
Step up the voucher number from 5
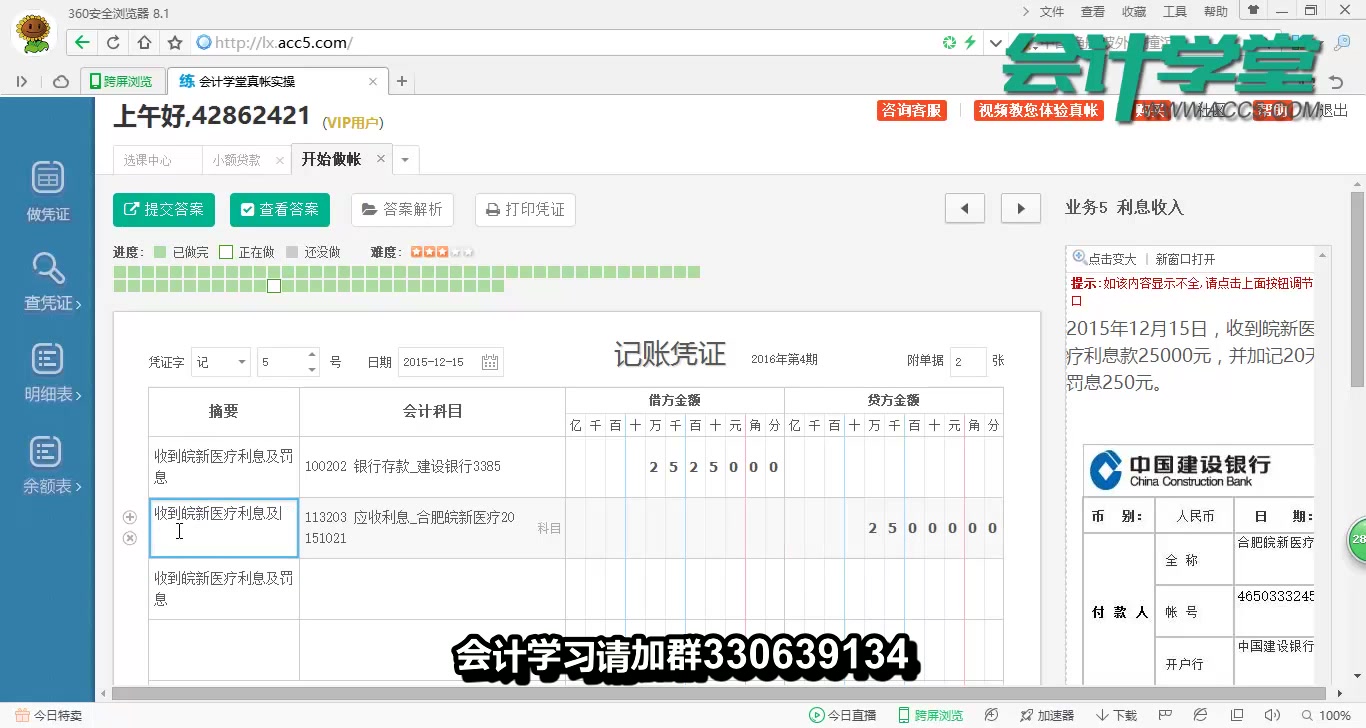pos(311,356)
